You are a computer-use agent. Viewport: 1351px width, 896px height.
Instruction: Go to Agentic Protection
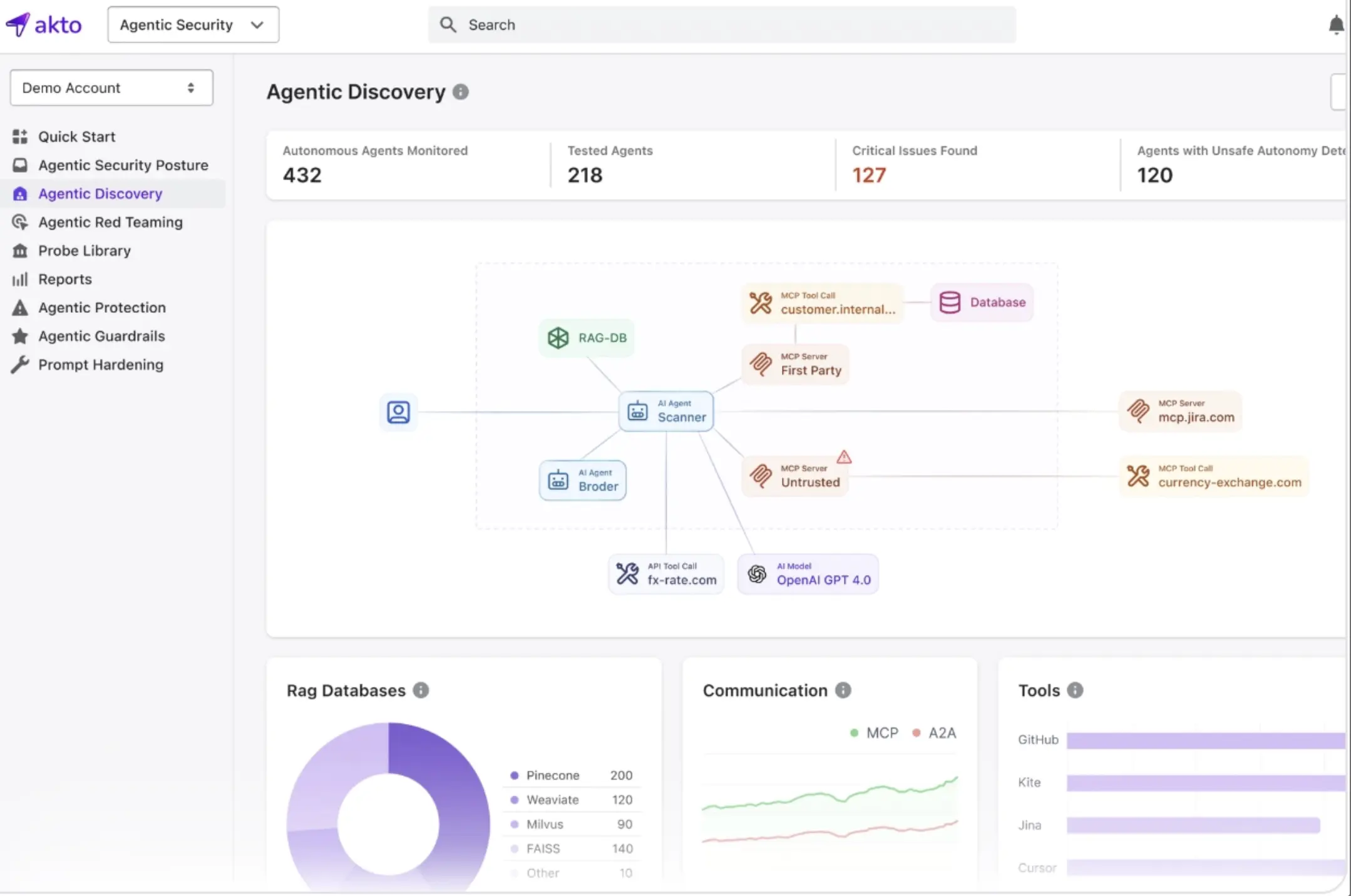click(x=102, y=307)
